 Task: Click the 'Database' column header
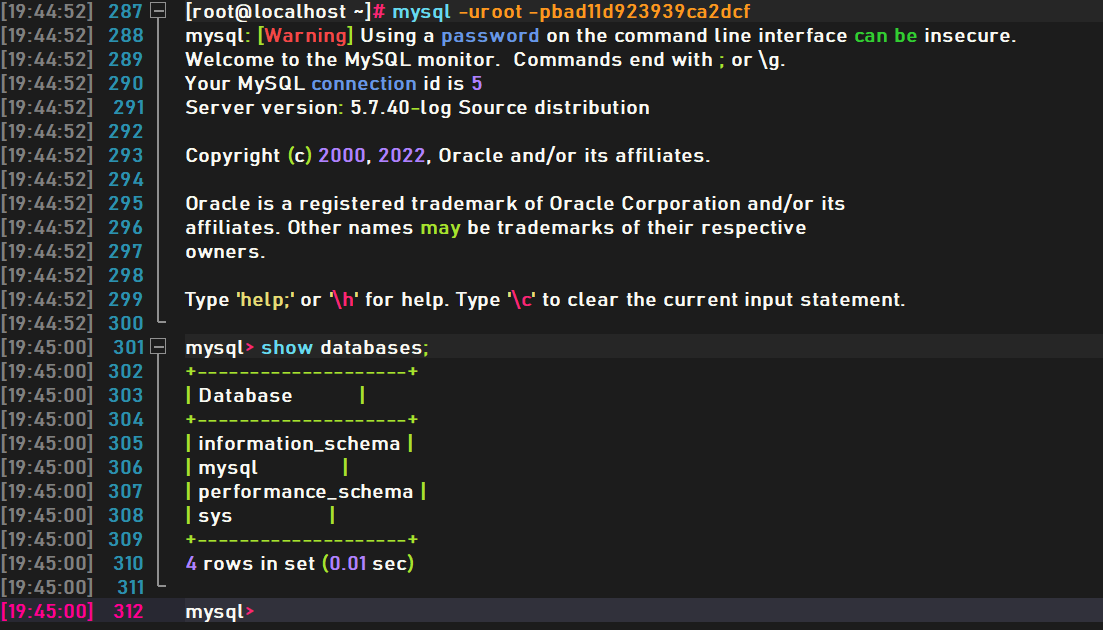click(245, 395)
